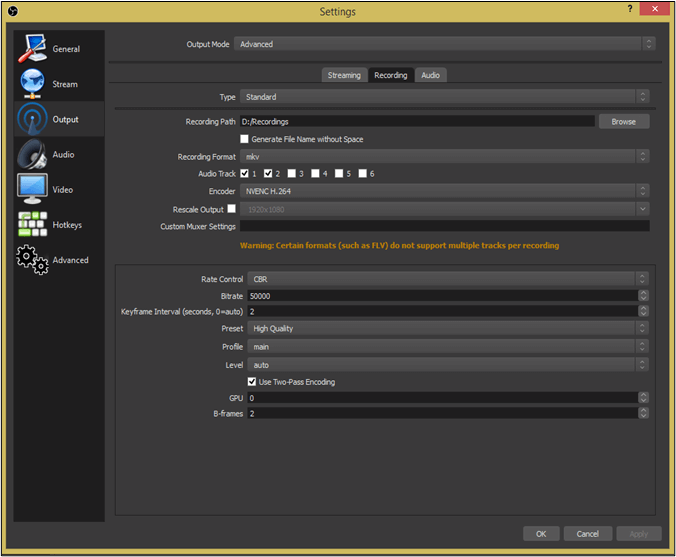Switch to the Audio tab
Viewport: 676px width, 557px height.
(430, 75)
